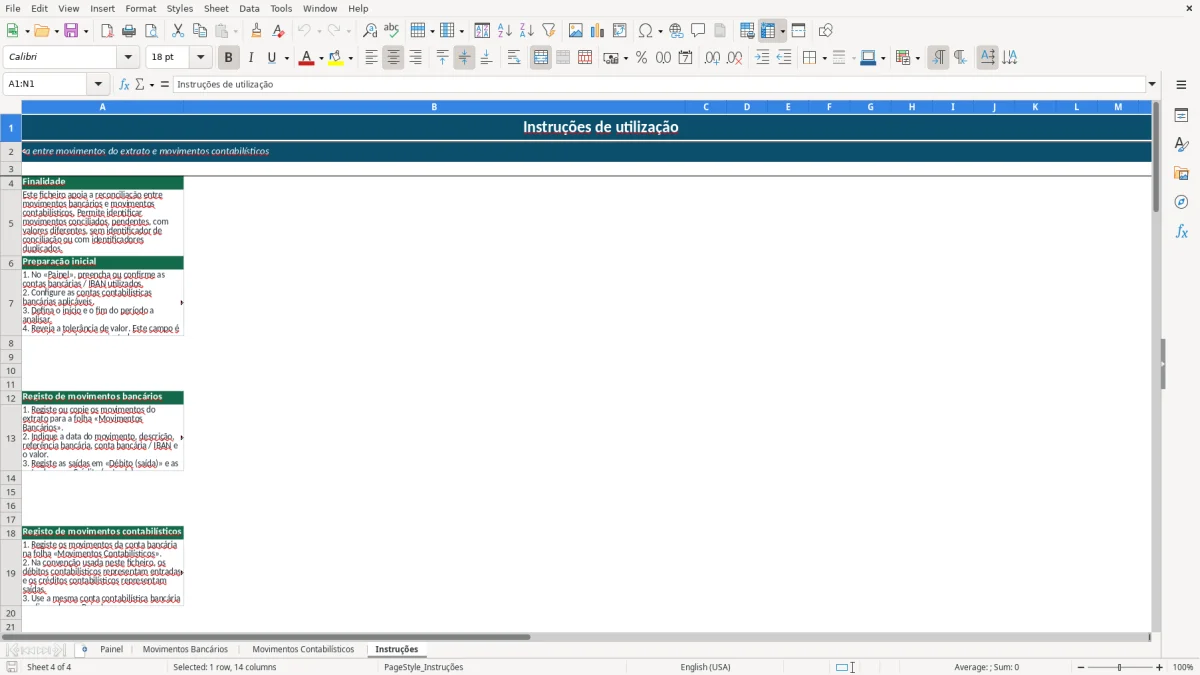Select row 5 header
The image size is (1200, 675).
11,223
